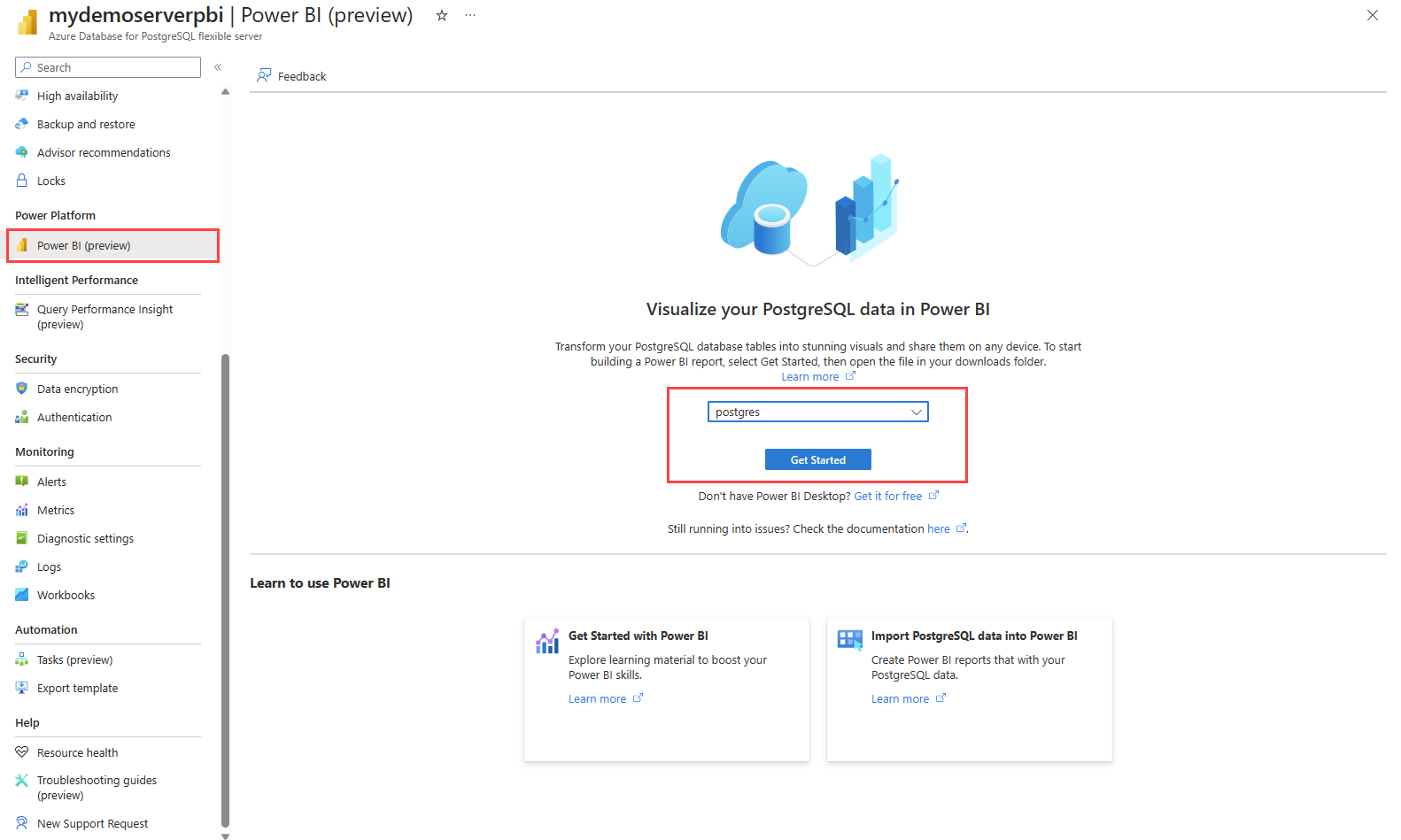1401x840 pixels.
Task: Click the sidebar Search field
Action: [108, 67]
